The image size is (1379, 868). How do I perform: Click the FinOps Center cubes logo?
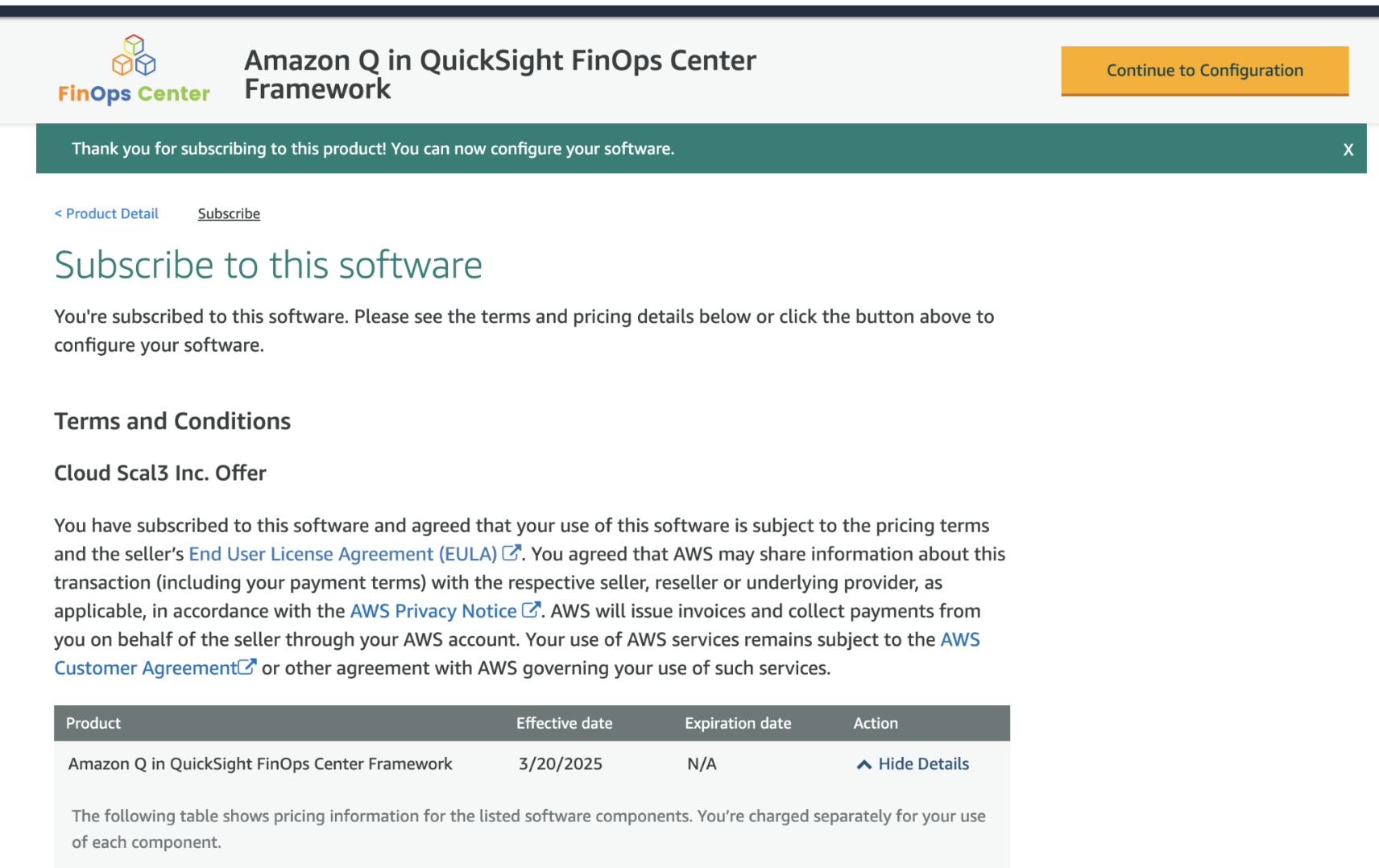point(134,56)
